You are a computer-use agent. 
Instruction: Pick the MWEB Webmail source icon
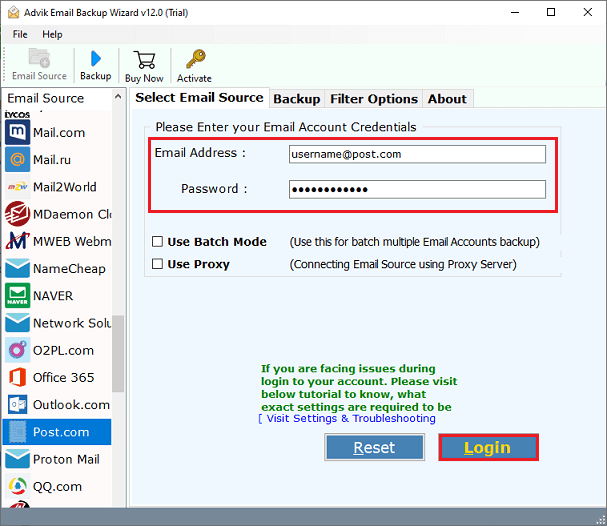[x=17, y=241]
